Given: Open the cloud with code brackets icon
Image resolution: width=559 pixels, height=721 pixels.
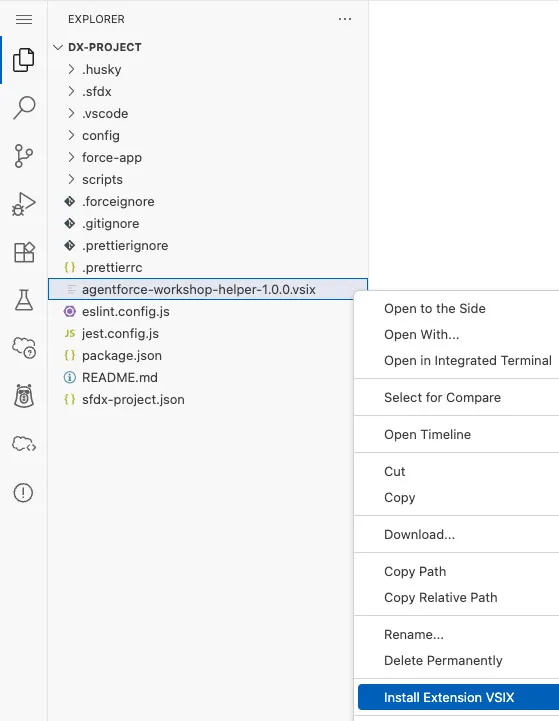Looking at the screenshot, I should click(x=24, y=444).
